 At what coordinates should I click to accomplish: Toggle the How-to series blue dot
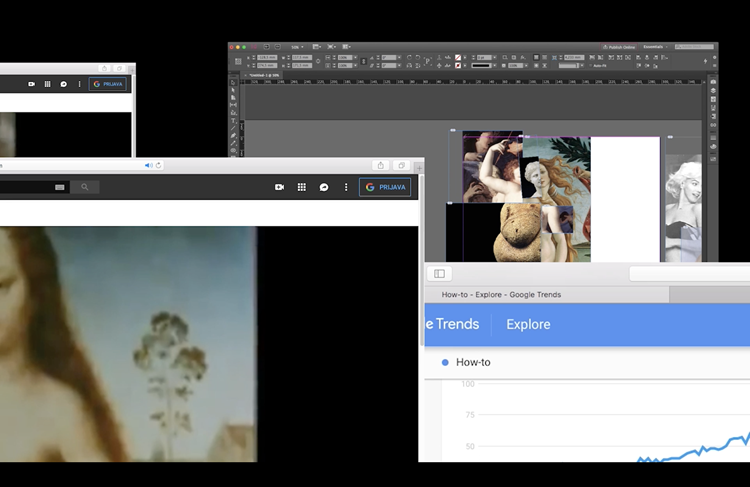coord(445,362)
